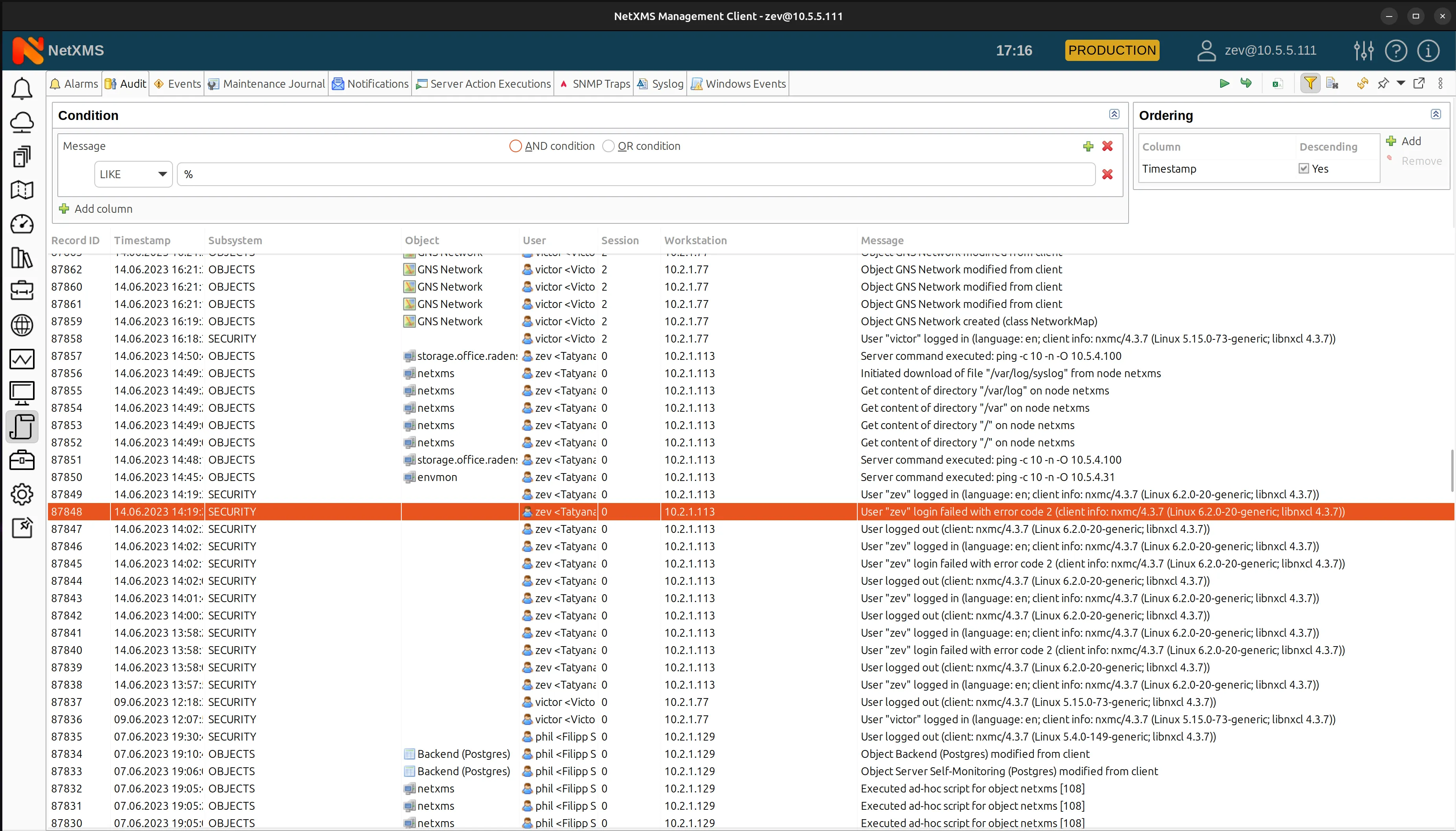Select the AND condition radio button
The width and height of the screenshot is (1456, 831).
515,146
